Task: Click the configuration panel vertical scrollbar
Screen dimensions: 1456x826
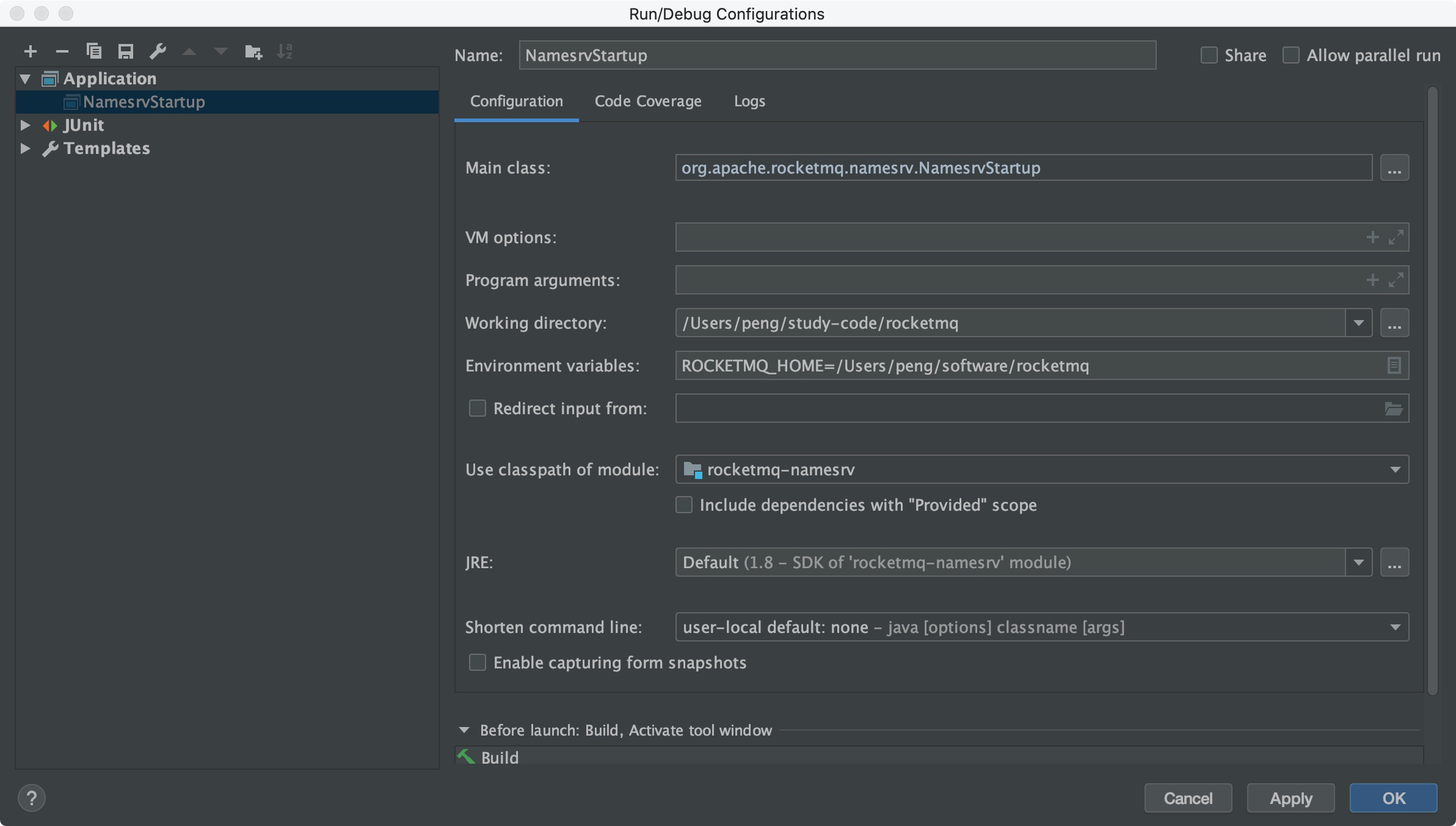Action: click(1432, 391)
